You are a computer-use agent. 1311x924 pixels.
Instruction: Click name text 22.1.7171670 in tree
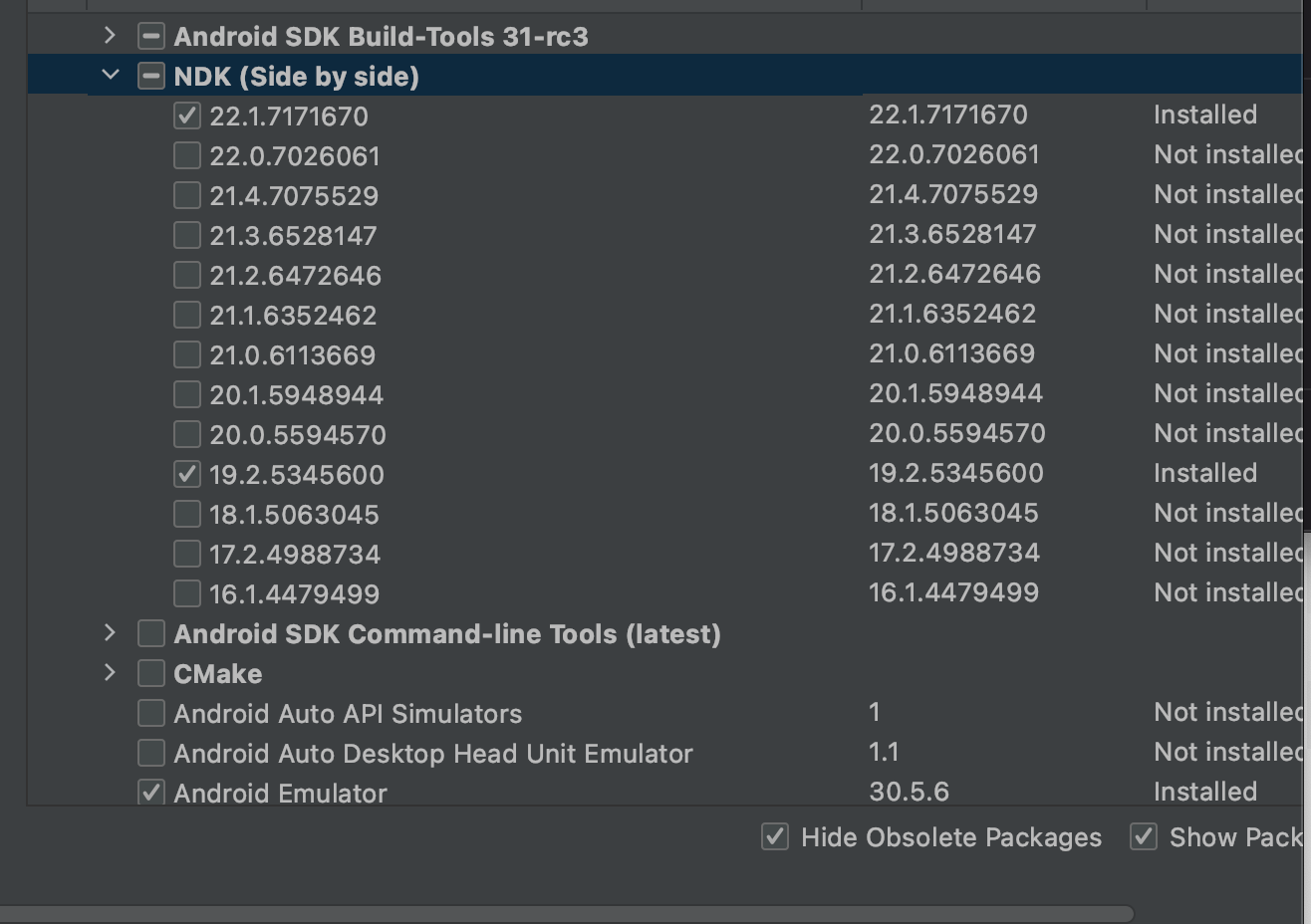pos(288,116)
